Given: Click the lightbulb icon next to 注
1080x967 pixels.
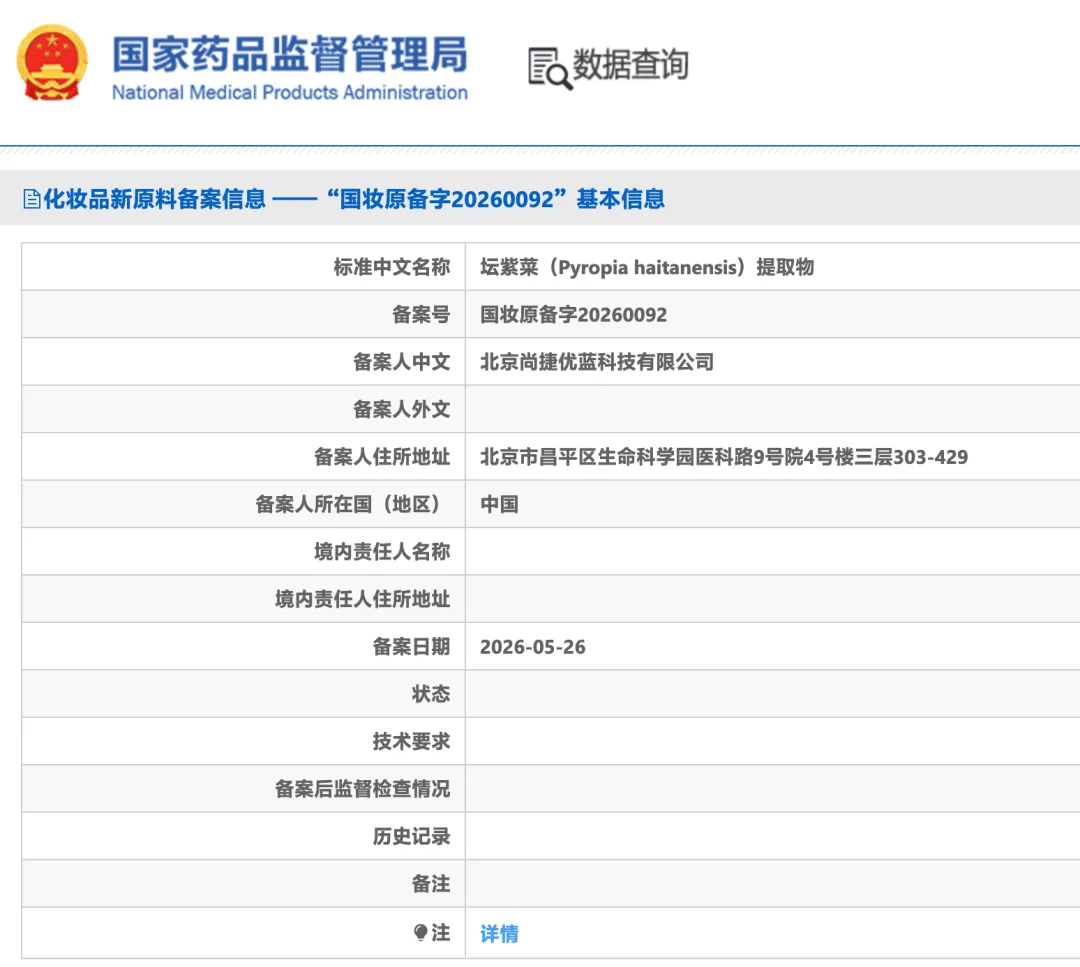Looking at the screenshot, I should tap(420, 933).
